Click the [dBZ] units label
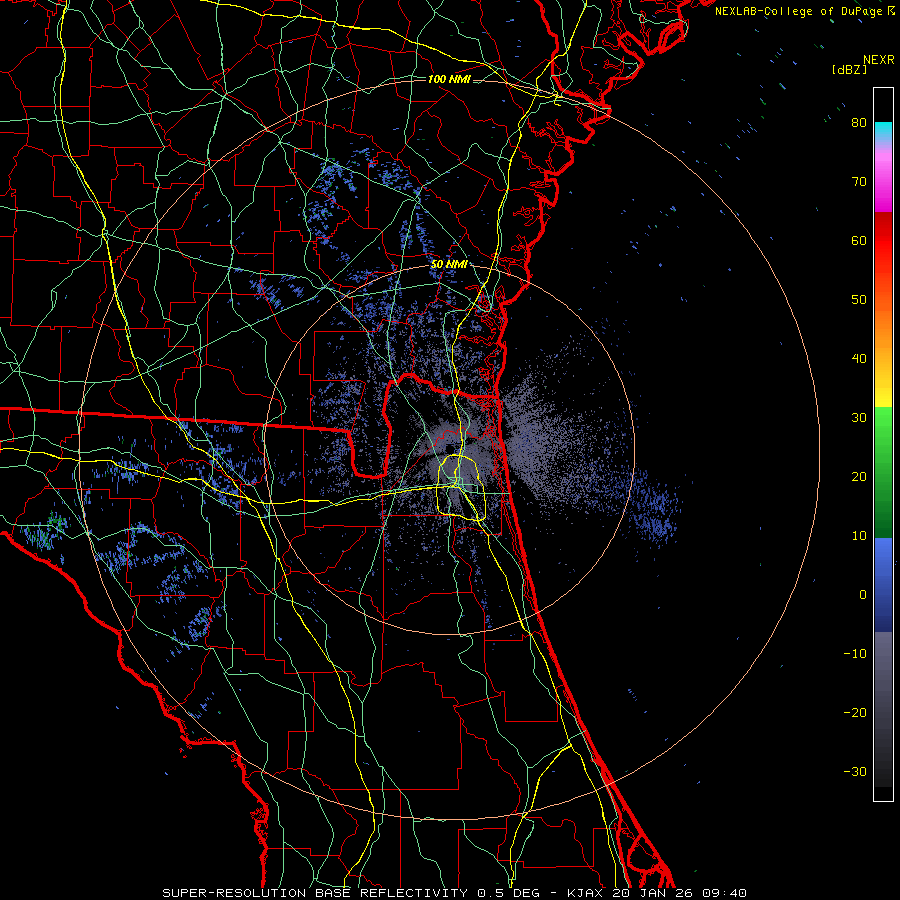This screenshot has width=900, height=900. click(x=849, y=69)
